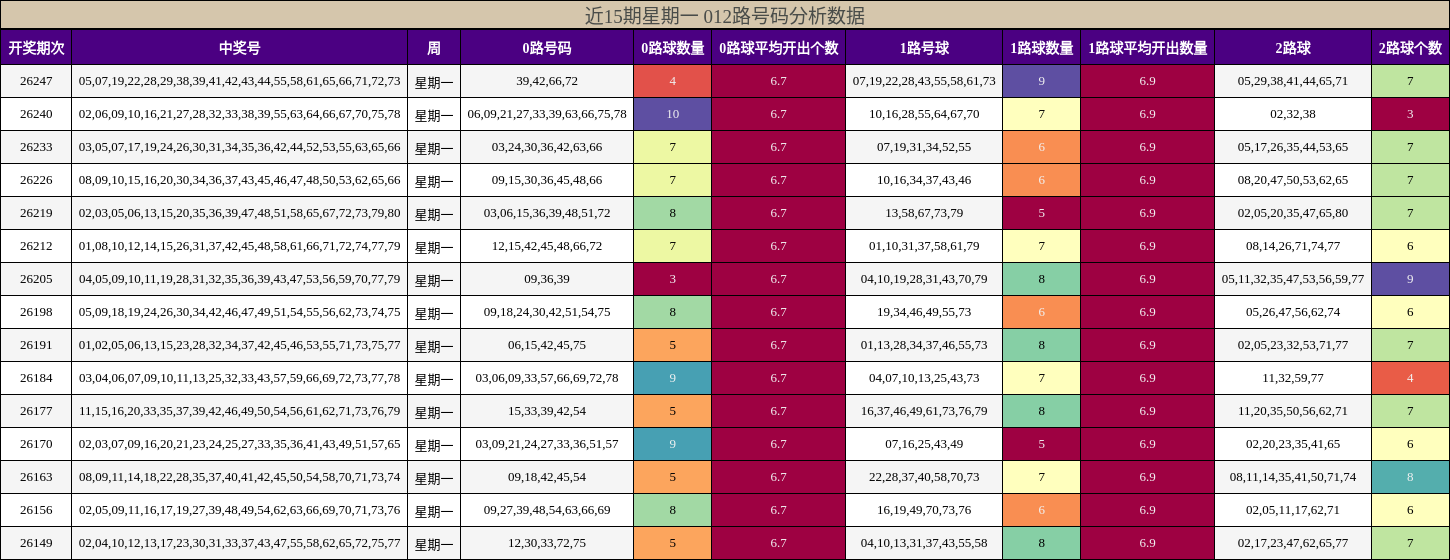Click the 0路球数量 column header
The image size is (1450, 560).
673,47
